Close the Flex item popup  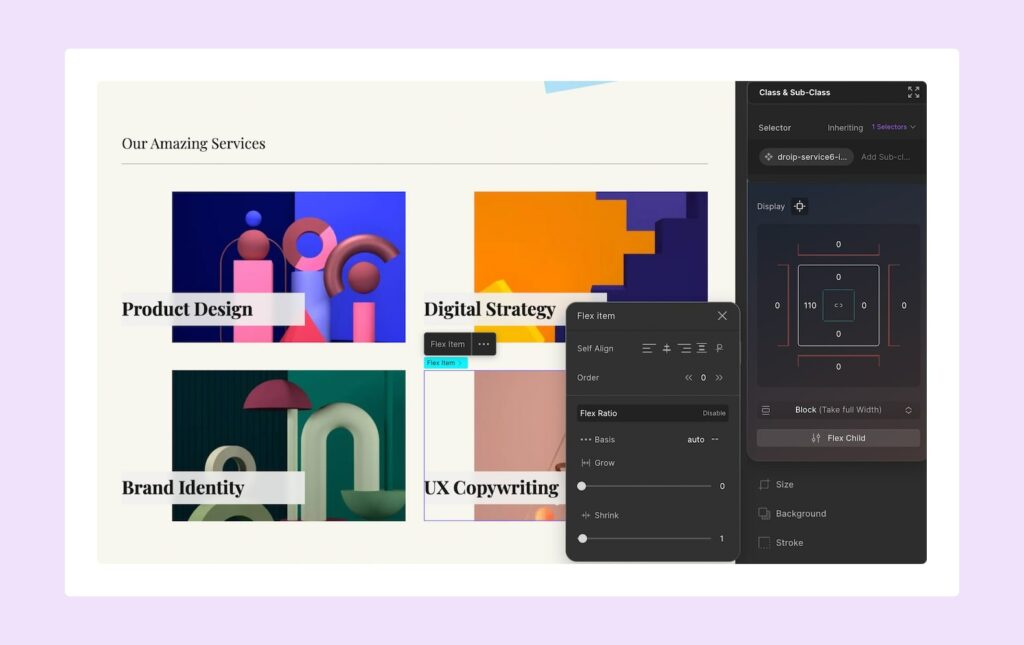(x=722, y=316)
